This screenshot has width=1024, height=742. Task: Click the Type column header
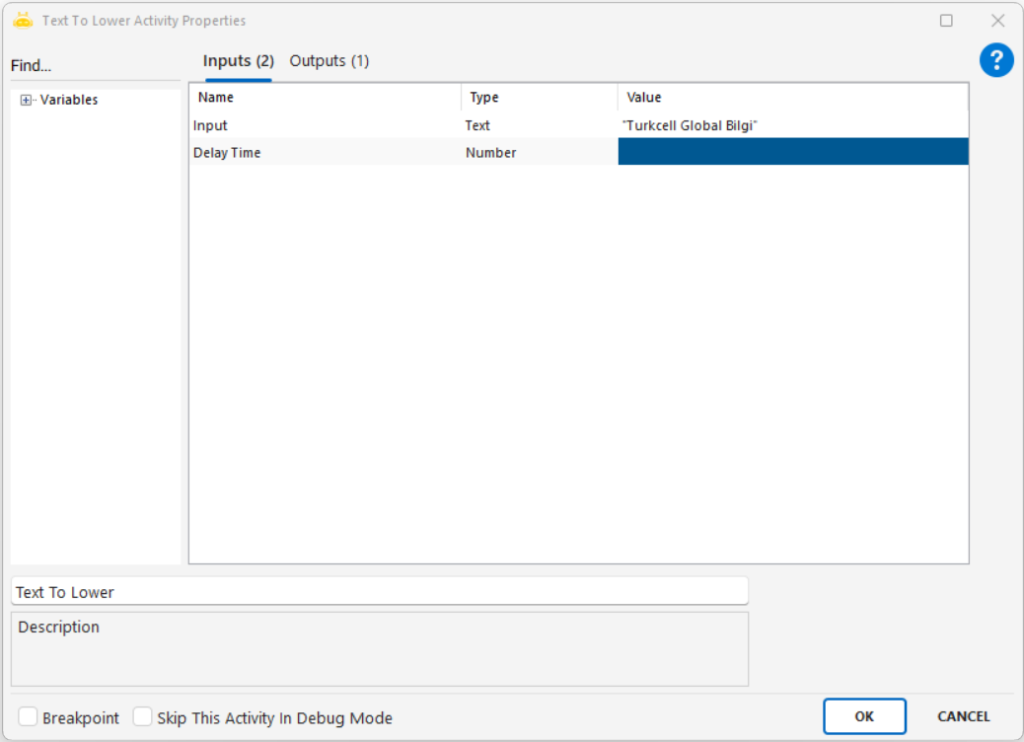click(539, 97)
